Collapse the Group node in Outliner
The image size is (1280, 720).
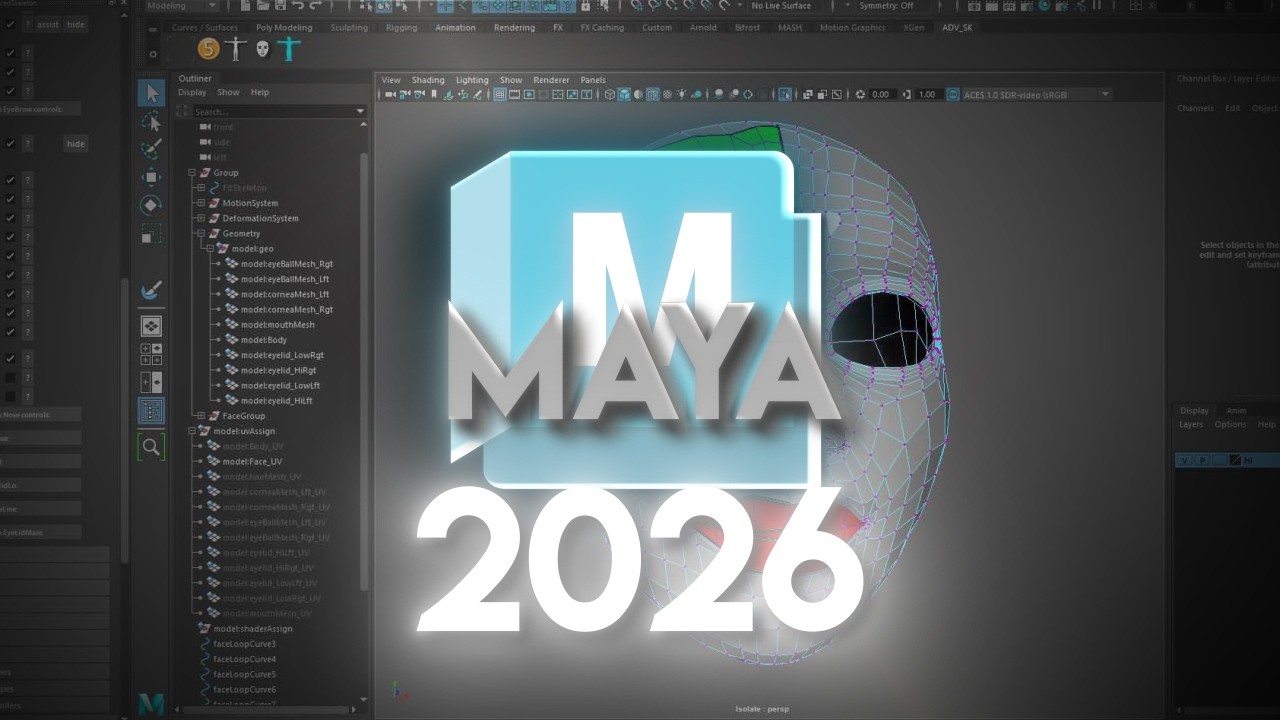click(x=192, y=173)
